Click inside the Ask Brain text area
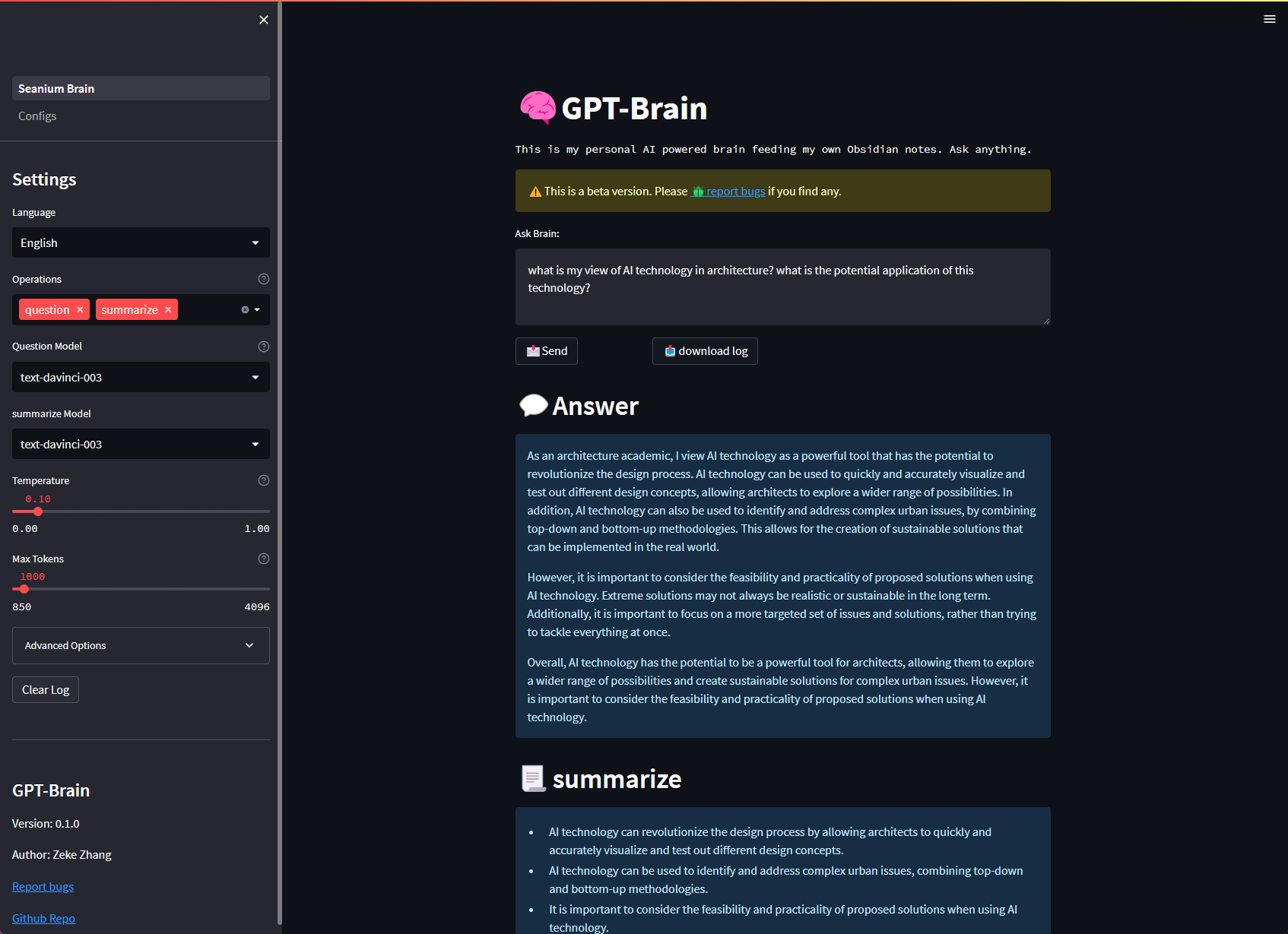This screenshot has height=934, width=1288. coord(783,287)
